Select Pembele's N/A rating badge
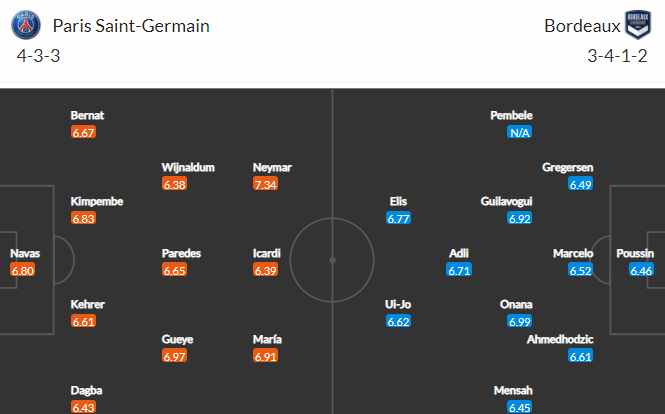 pos(520,132)
